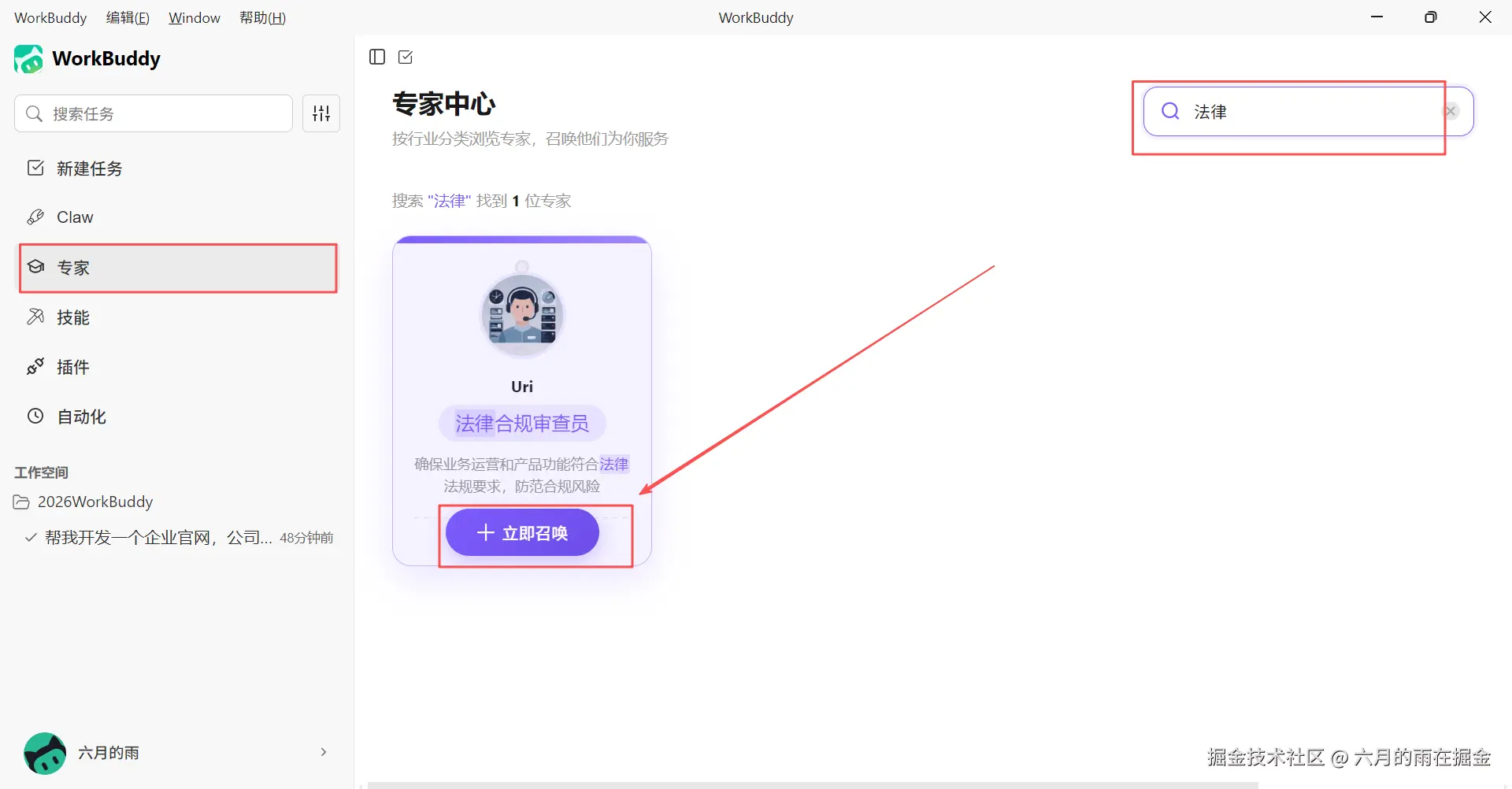
Task: Open 插件 in the sidebar
Action: (178, 367)
